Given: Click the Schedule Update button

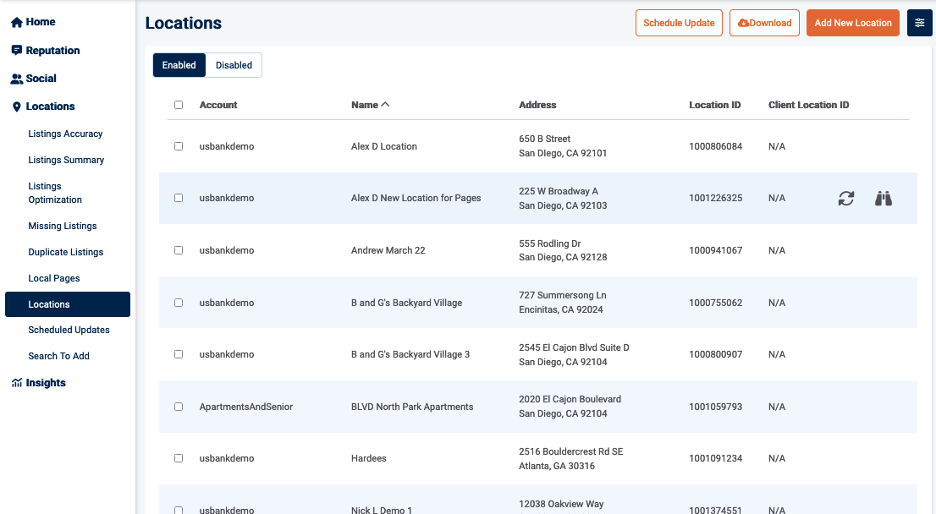Looking at the screenshot, I should tap(679, 23).
